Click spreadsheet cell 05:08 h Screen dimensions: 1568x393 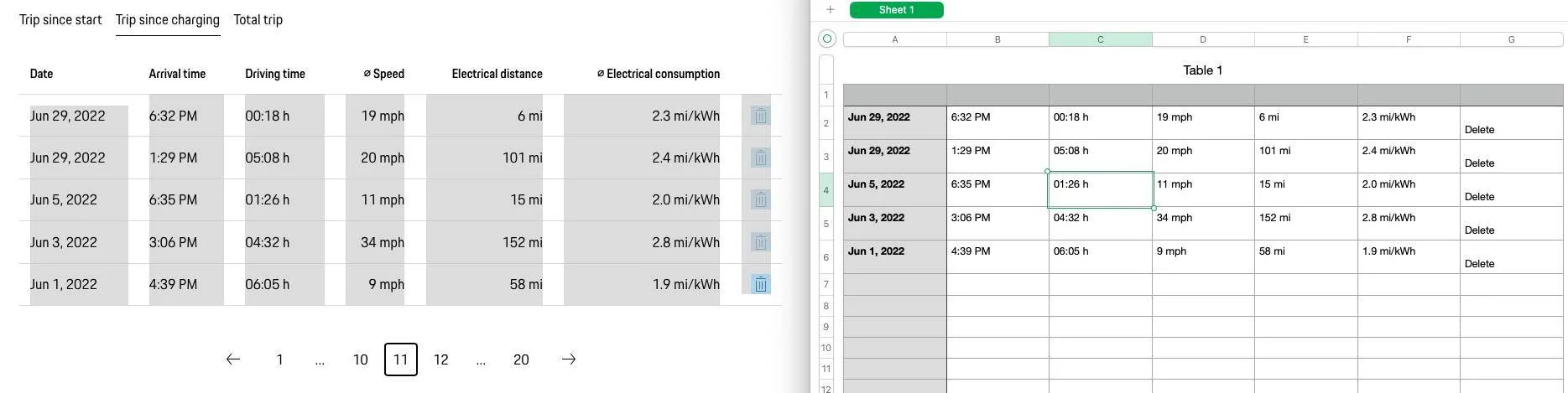pyautogui.click(x=1100, y=157)
